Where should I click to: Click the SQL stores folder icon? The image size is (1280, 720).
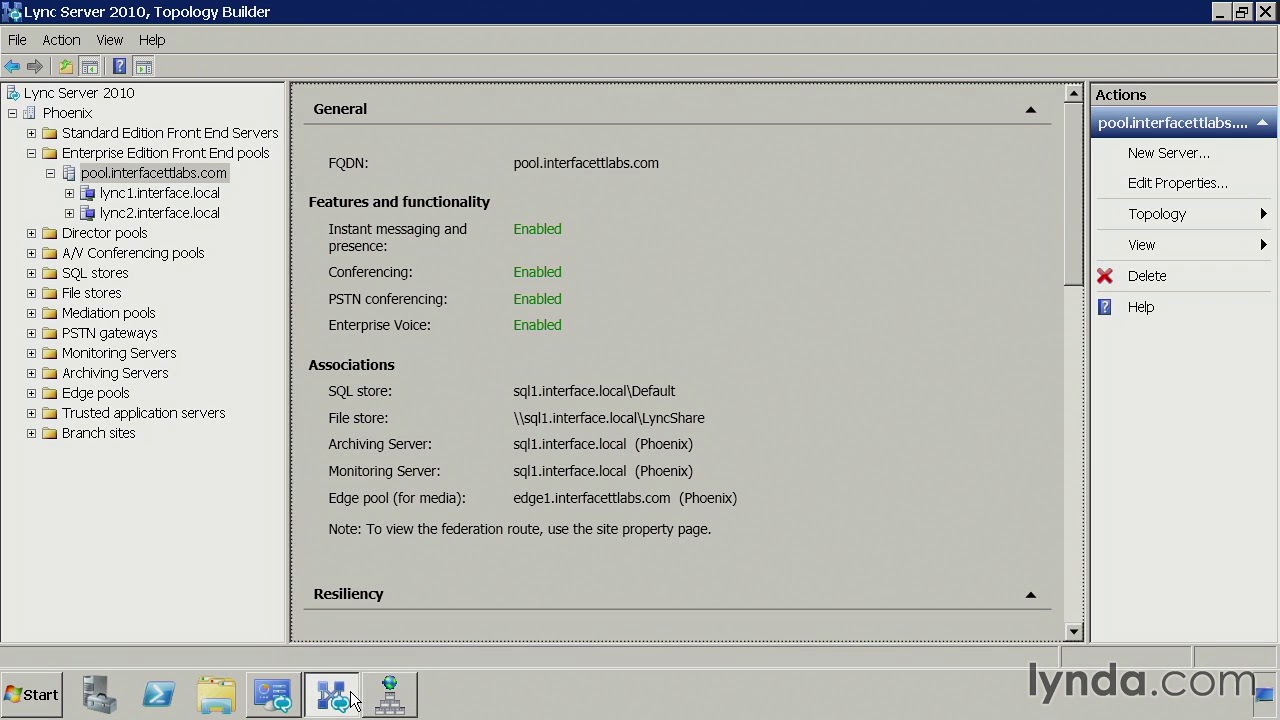tap(49, 273)
